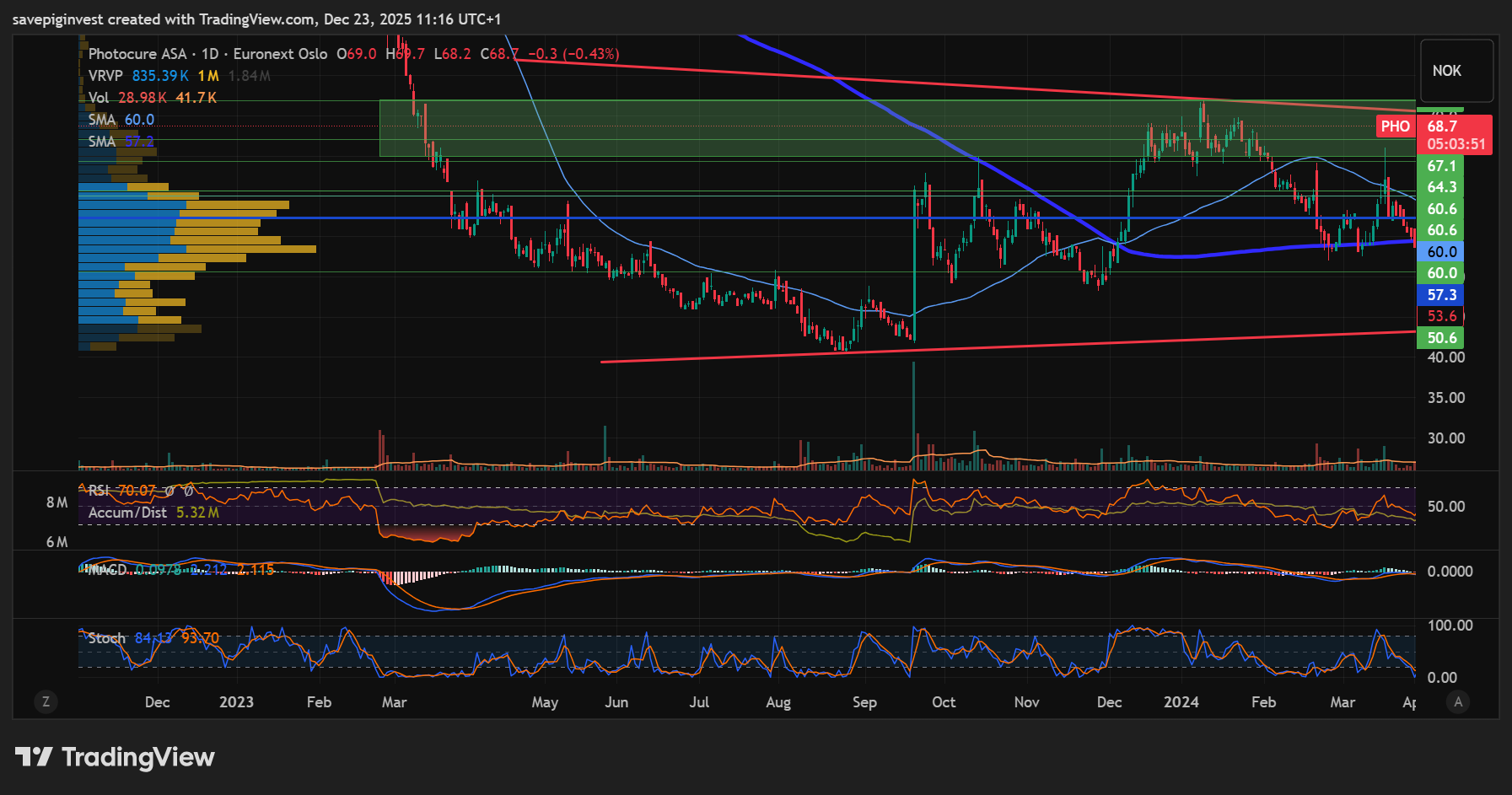
Task: Click the red PHO symbol price tag
Action: [x=1395, y=126]
